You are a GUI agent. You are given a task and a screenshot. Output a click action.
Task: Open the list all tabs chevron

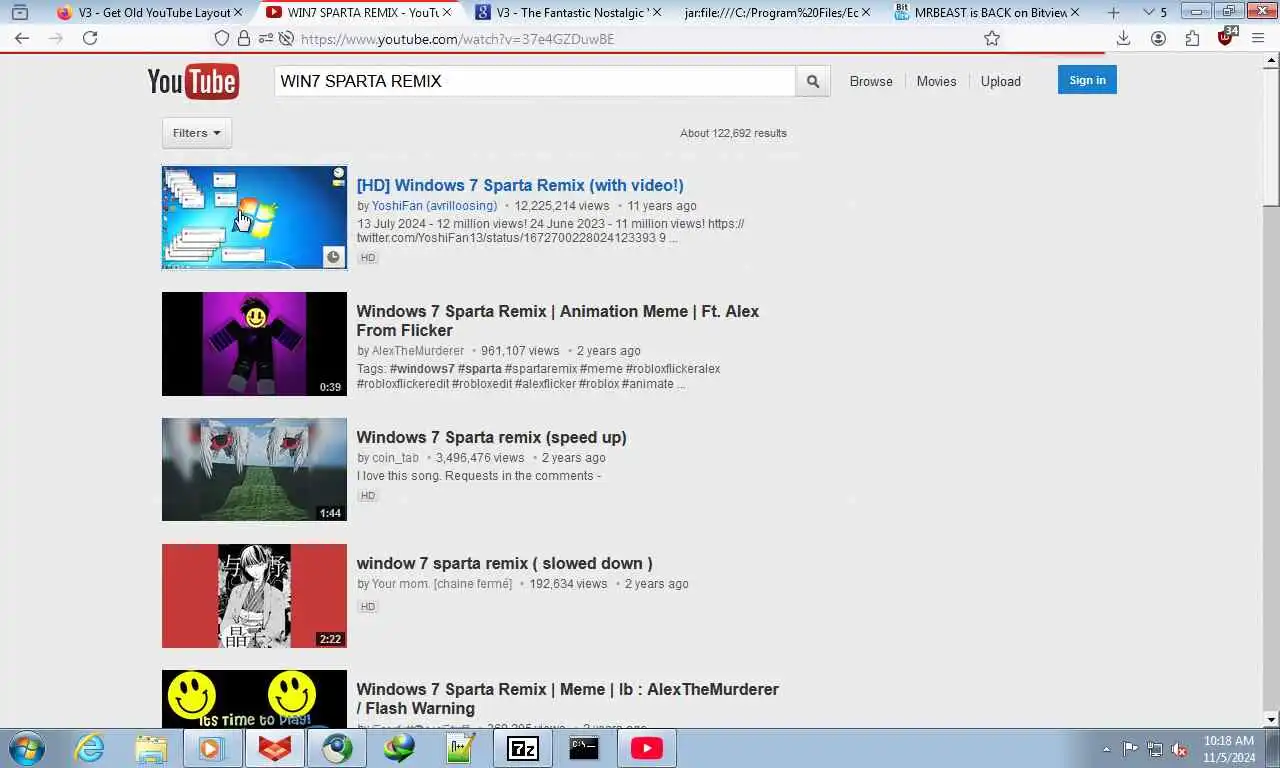1148,12
